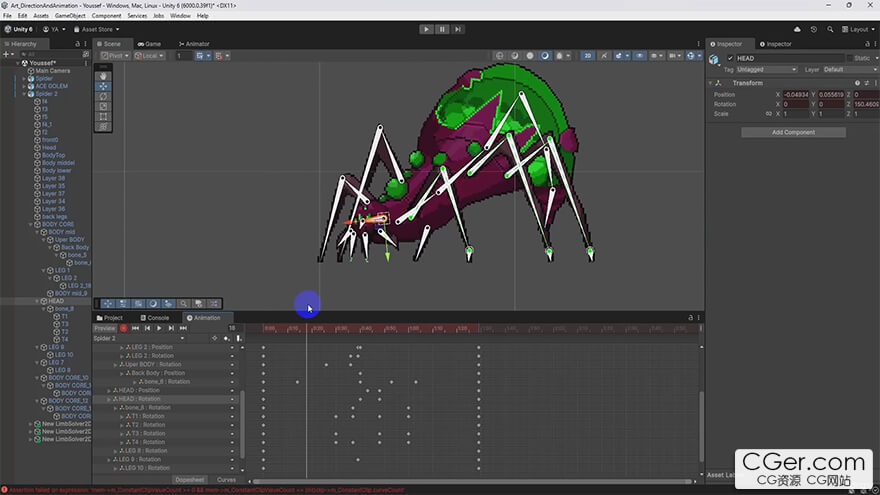Open the Layout dropdown
Screen dimensions: 880x495
tap(858, 29)
